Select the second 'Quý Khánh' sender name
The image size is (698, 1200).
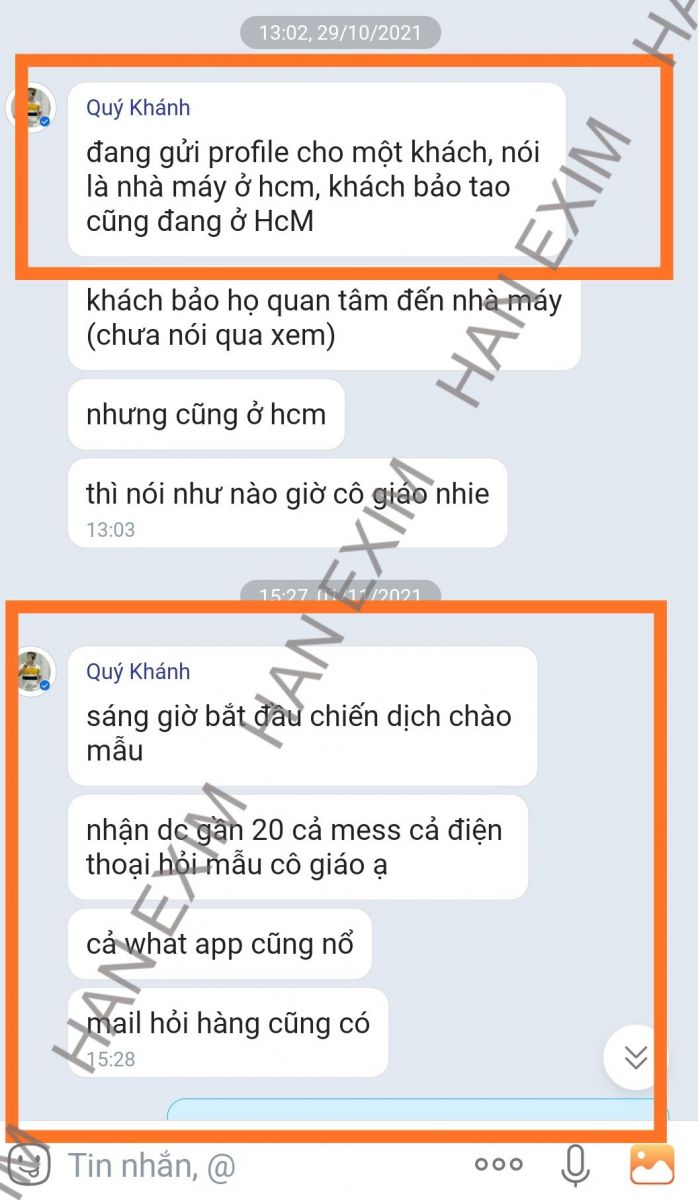coord(138,672)
